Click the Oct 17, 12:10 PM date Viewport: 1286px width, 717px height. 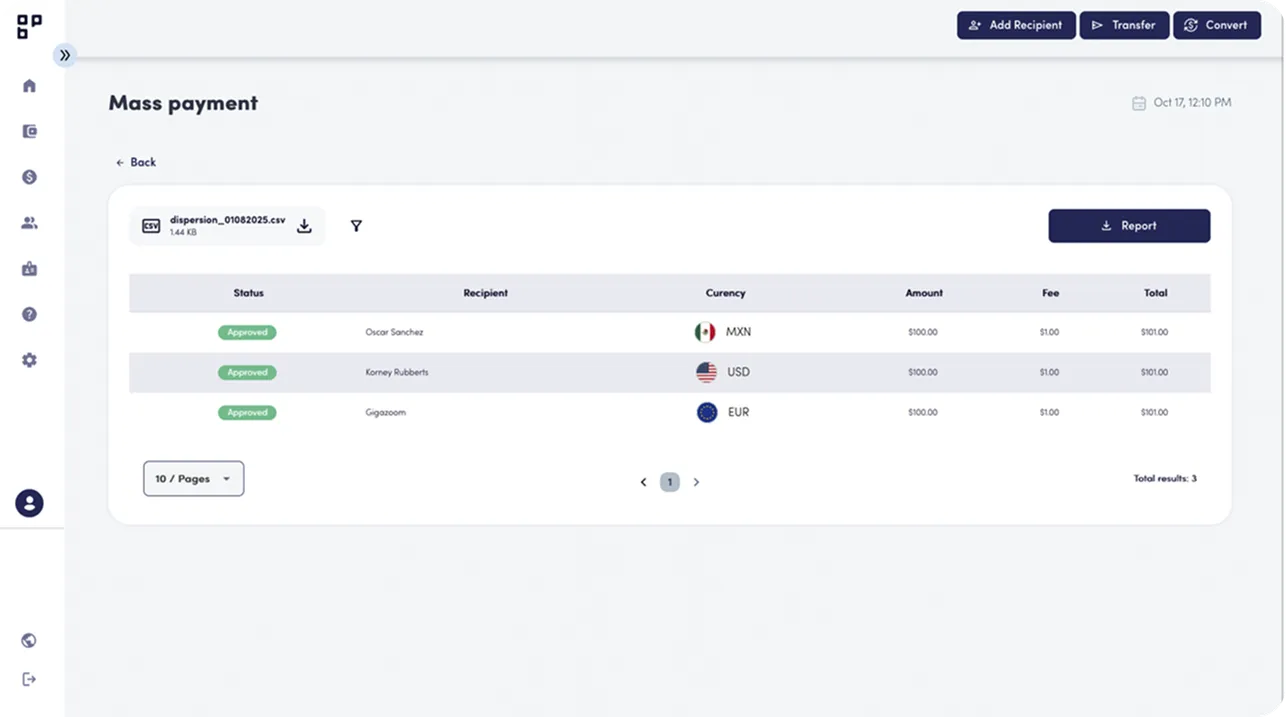click(1192, 102)
